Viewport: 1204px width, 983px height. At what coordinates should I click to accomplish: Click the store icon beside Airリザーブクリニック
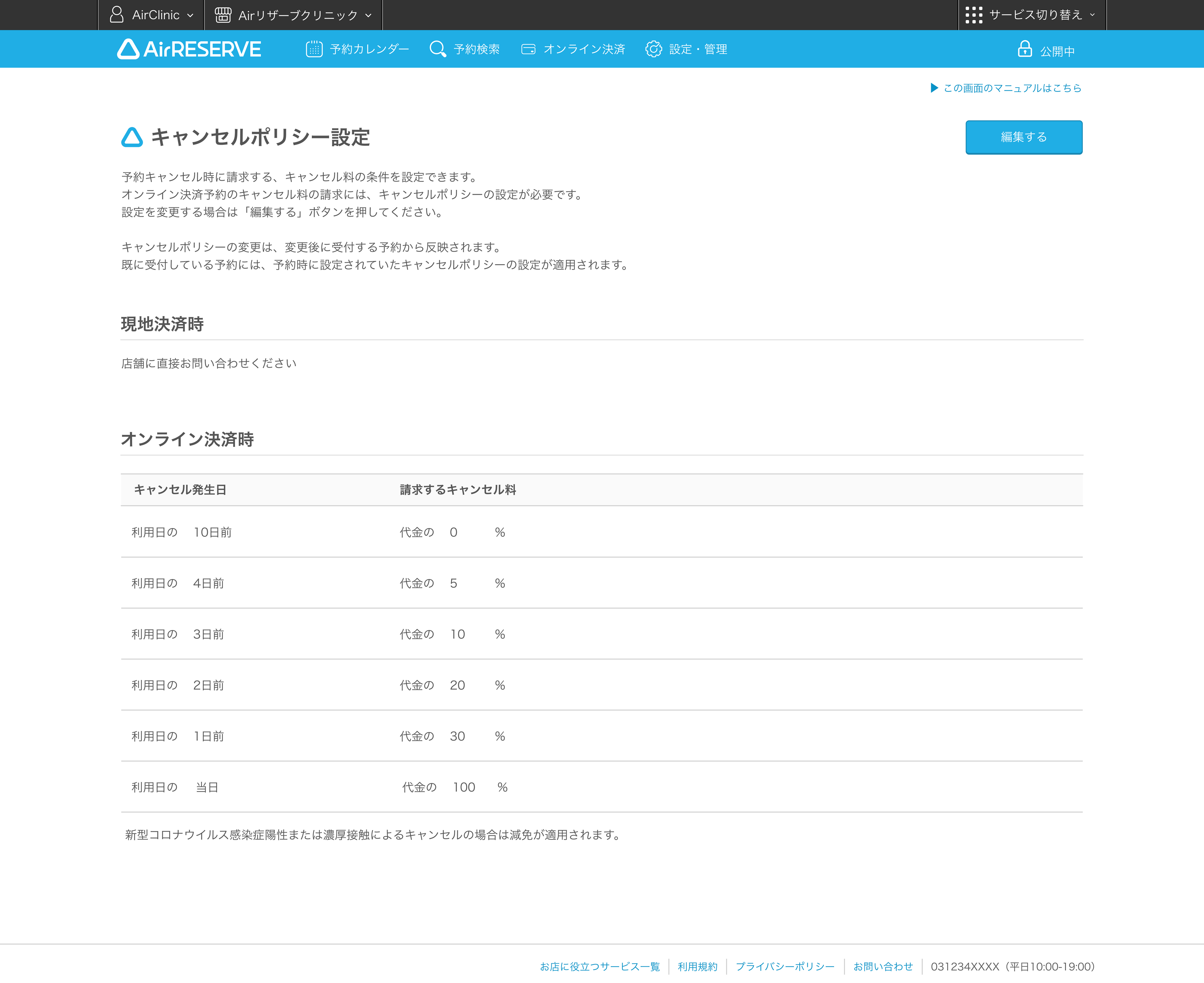223,15
